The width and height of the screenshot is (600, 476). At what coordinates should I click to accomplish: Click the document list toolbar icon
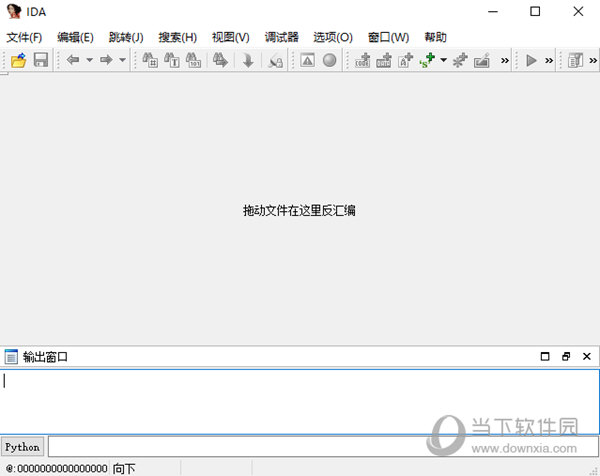[576, 60]
